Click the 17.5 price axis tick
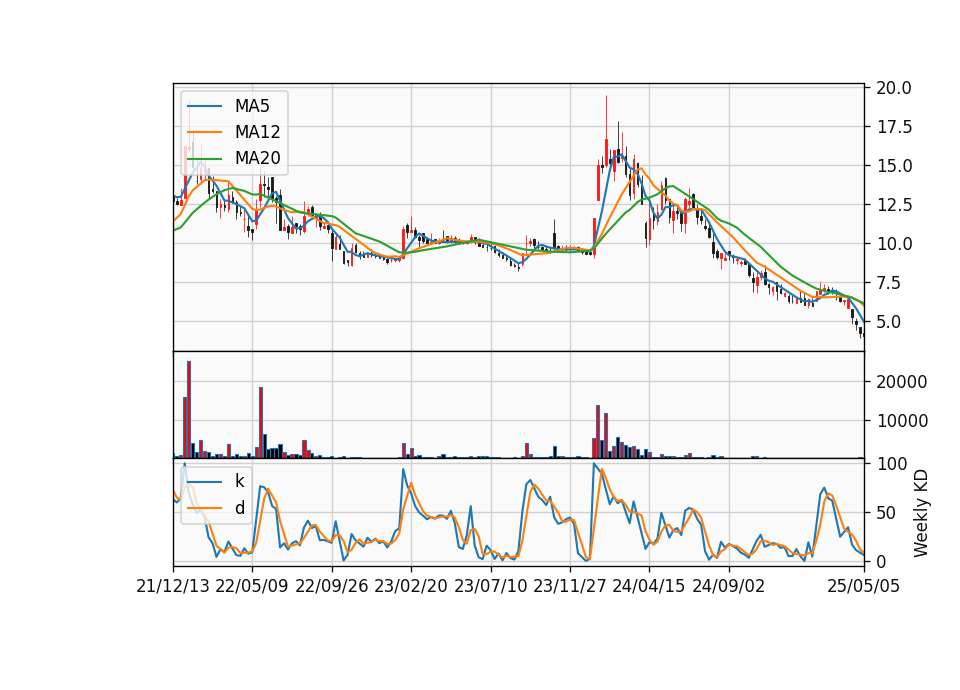The width and height of the screenshot is (960, 690). pos(894,127)
